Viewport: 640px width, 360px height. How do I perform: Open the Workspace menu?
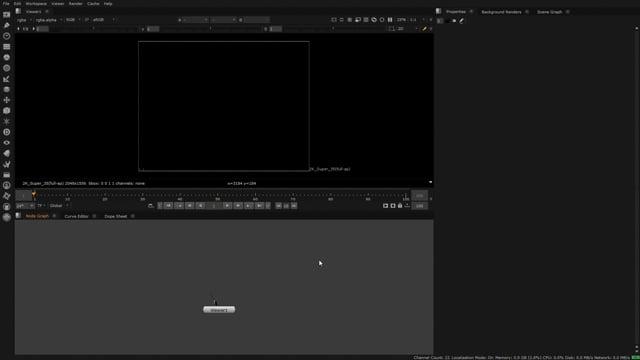pos(36,4)
